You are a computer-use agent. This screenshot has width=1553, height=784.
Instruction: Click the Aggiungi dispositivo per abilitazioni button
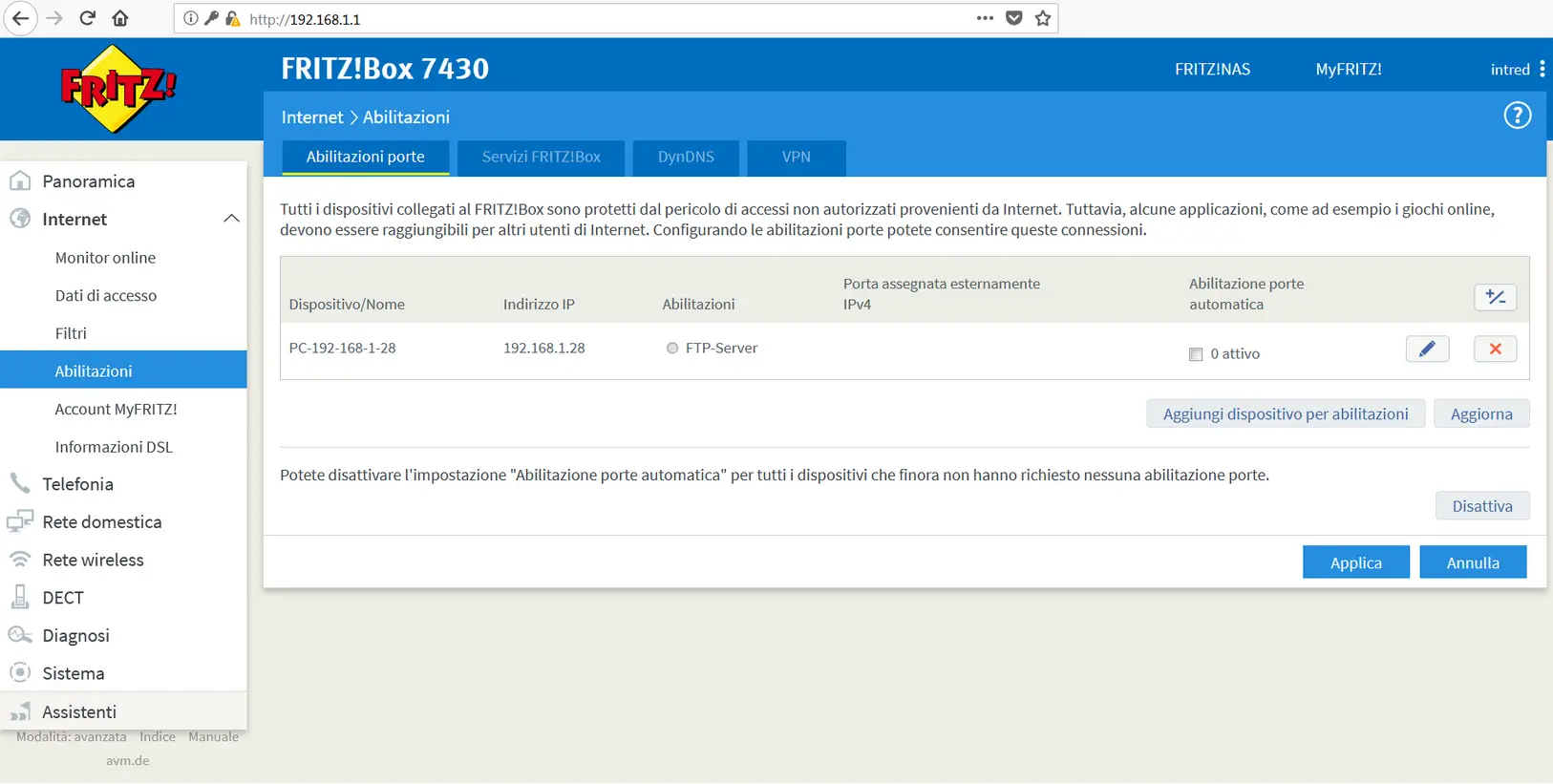pos(1286,413)
